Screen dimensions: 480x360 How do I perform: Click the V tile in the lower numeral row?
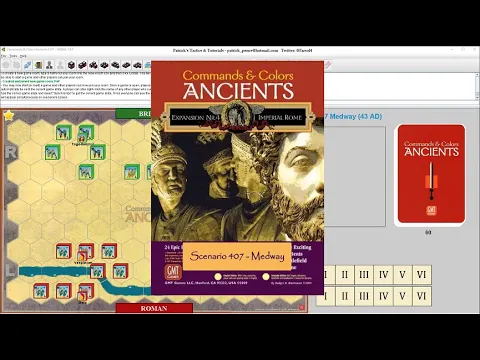click(402, 296)
